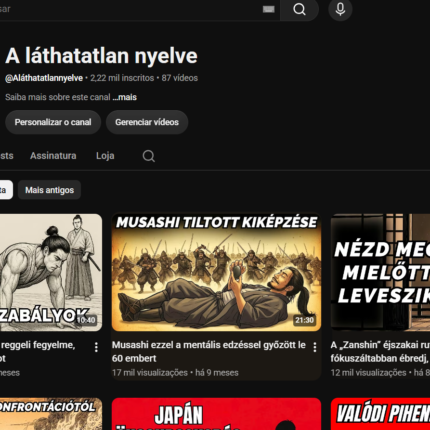Image resolution: width=430 pixels, height=430 pixels.
Task: Open VALÓDI PIHEN video thumbnail
Action: click(380, 414)
